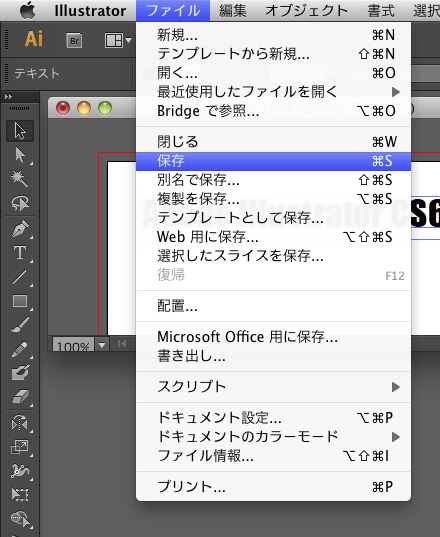This screenshot has width=440, height=537.
Task: Open Adobe Bridge via Br icon
Action: coord(74,41)
